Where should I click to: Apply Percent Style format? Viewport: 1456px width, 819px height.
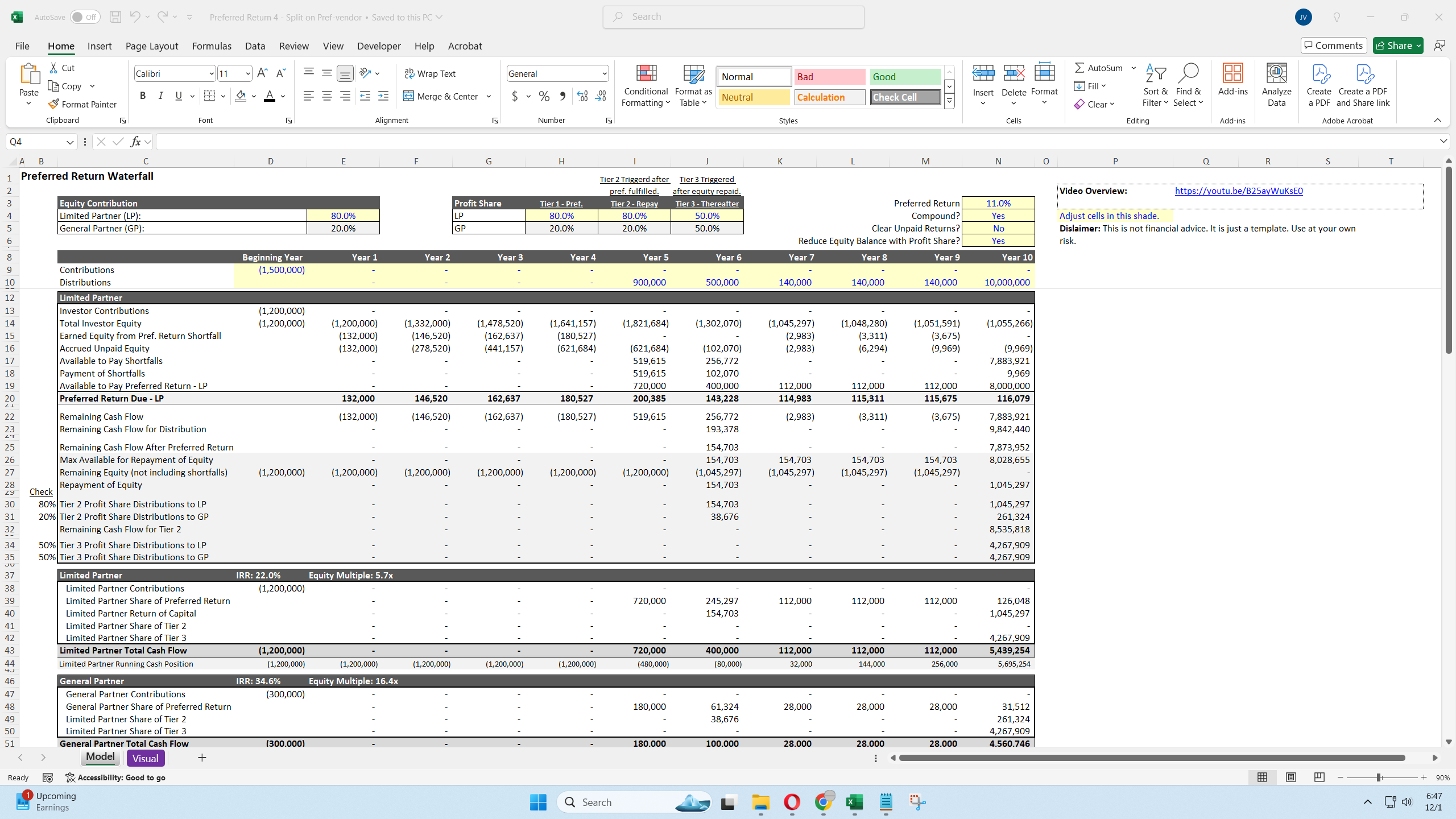[x=544, y=96]
